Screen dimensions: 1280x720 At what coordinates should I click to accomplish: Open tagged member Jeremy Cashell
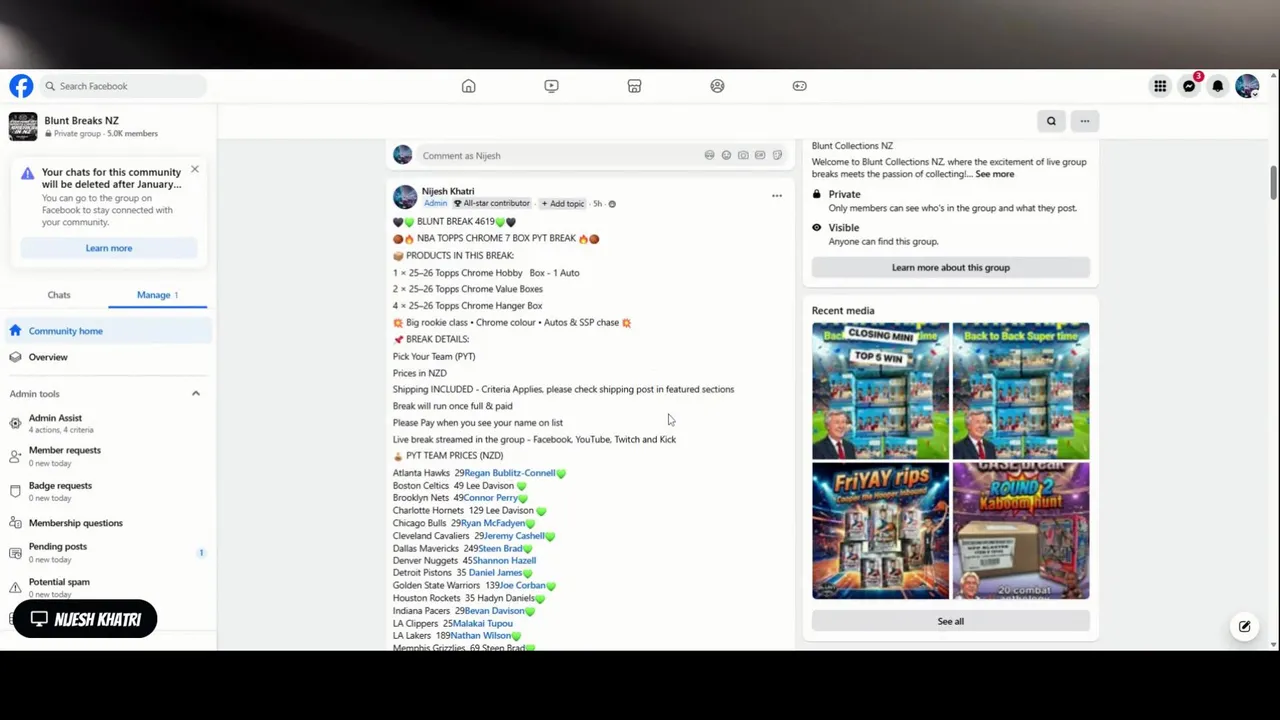(x=514, y=536)
